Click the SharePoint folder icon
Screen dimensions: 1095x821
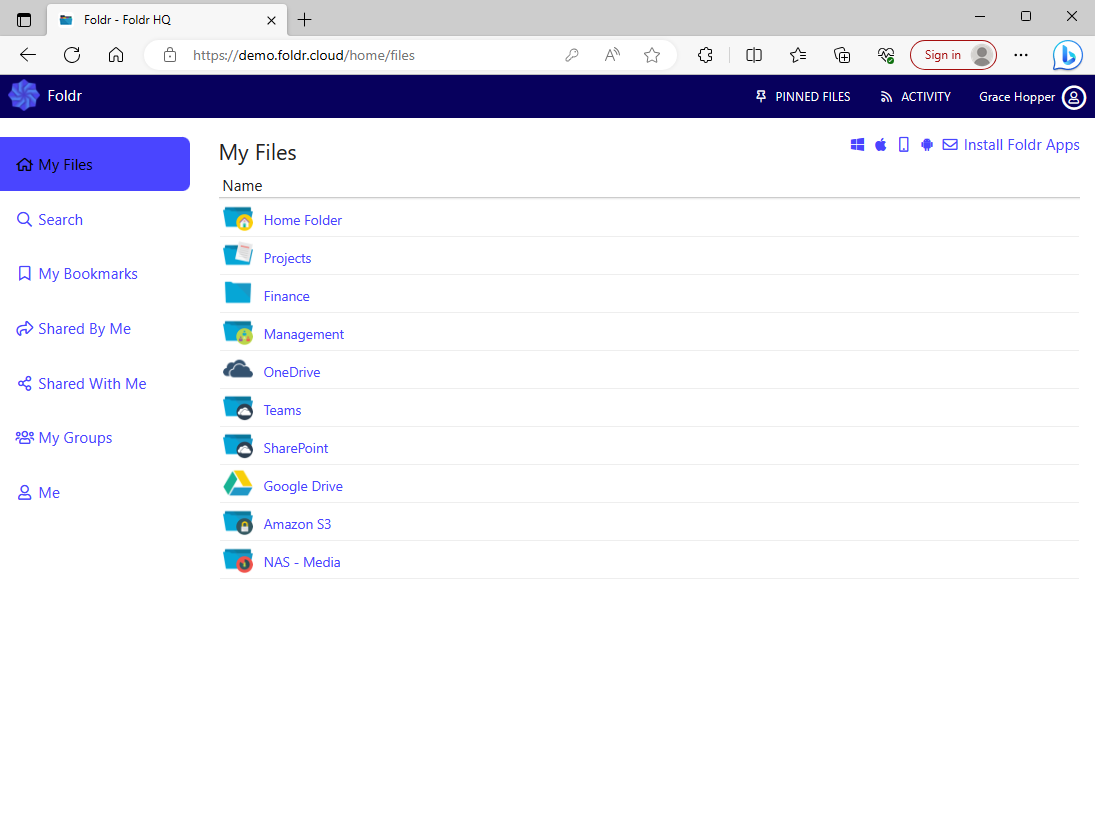(238, 447)
